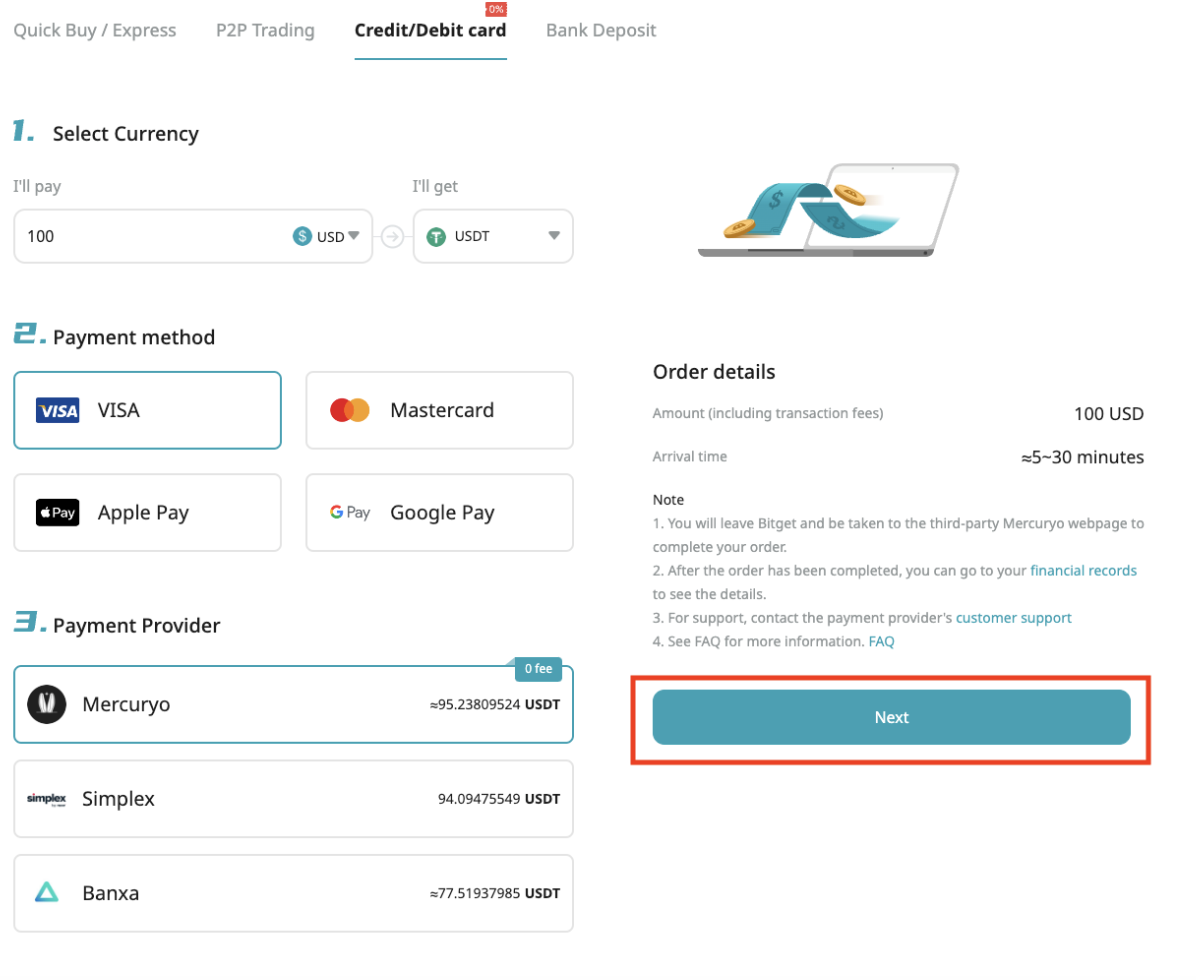This screenshot has height=980, width=1196.
Task: Click the Tether USDT coin icon
Action: 436,237
